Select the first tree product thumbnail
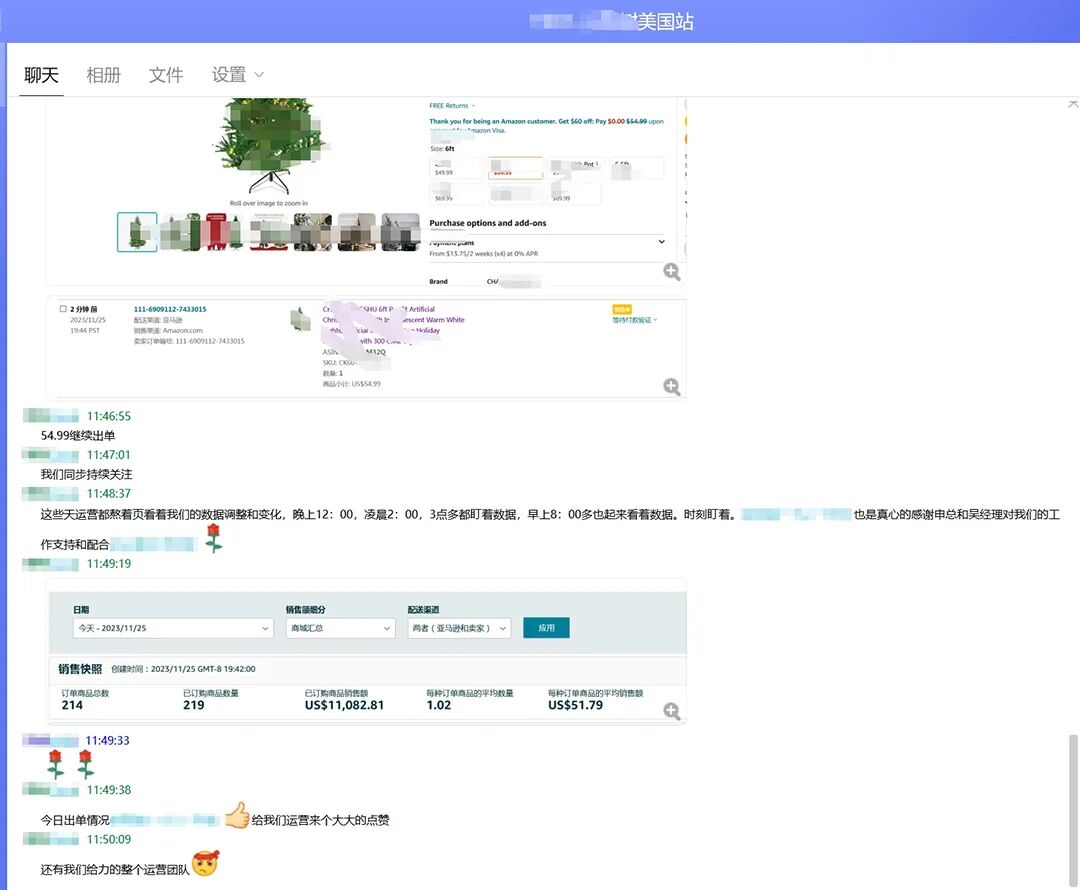This screenshot has height=890, width=1080. pos(137,232)
